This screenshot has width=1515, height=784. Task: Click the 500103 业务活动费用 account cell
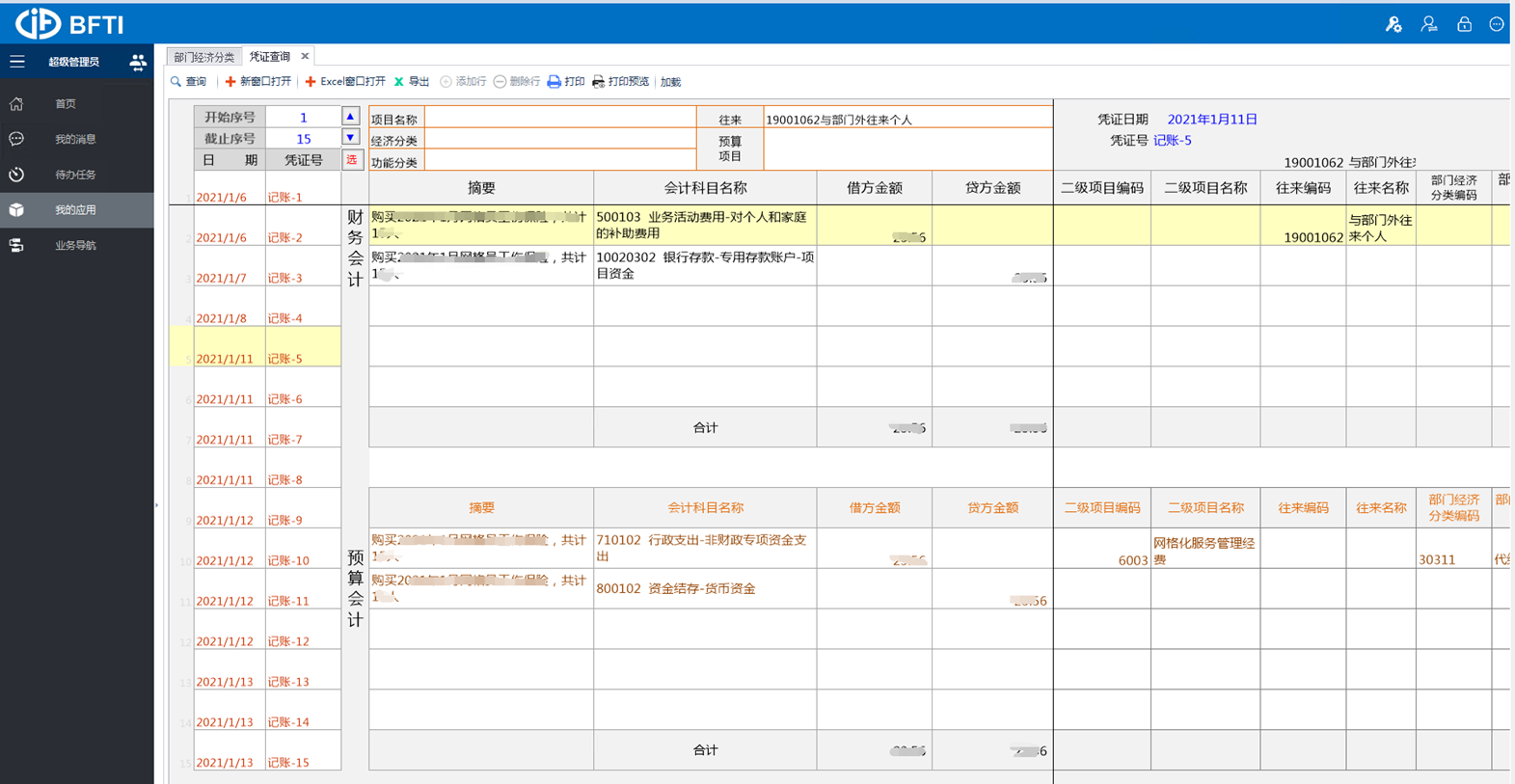tap(705, 225)
